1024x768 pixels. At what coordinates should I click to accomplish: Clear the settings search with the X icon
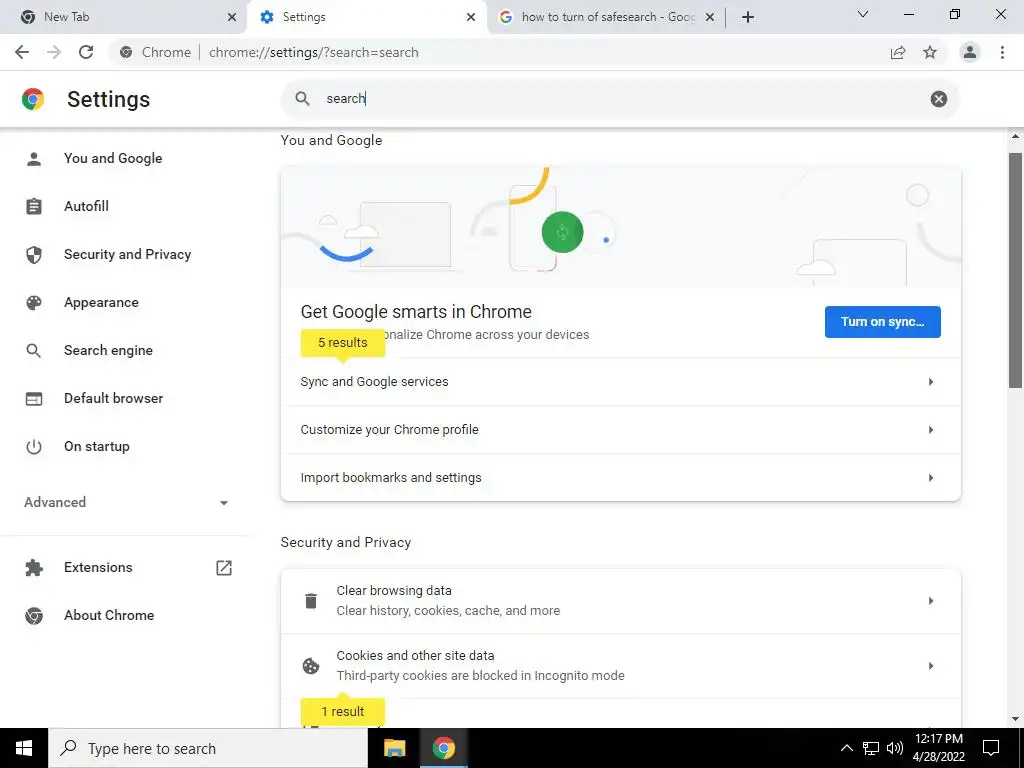coord(938,99)
